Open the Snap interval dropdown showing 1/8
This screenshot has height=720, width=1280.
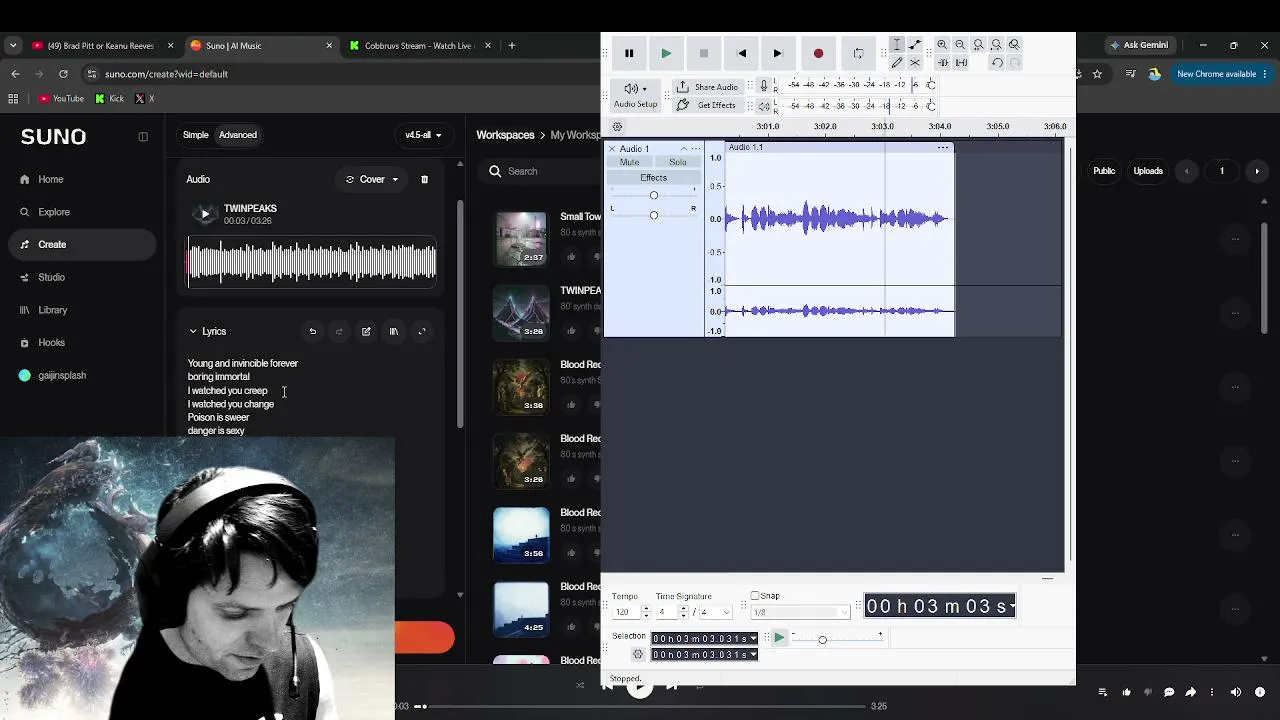[x=799, y=612]
